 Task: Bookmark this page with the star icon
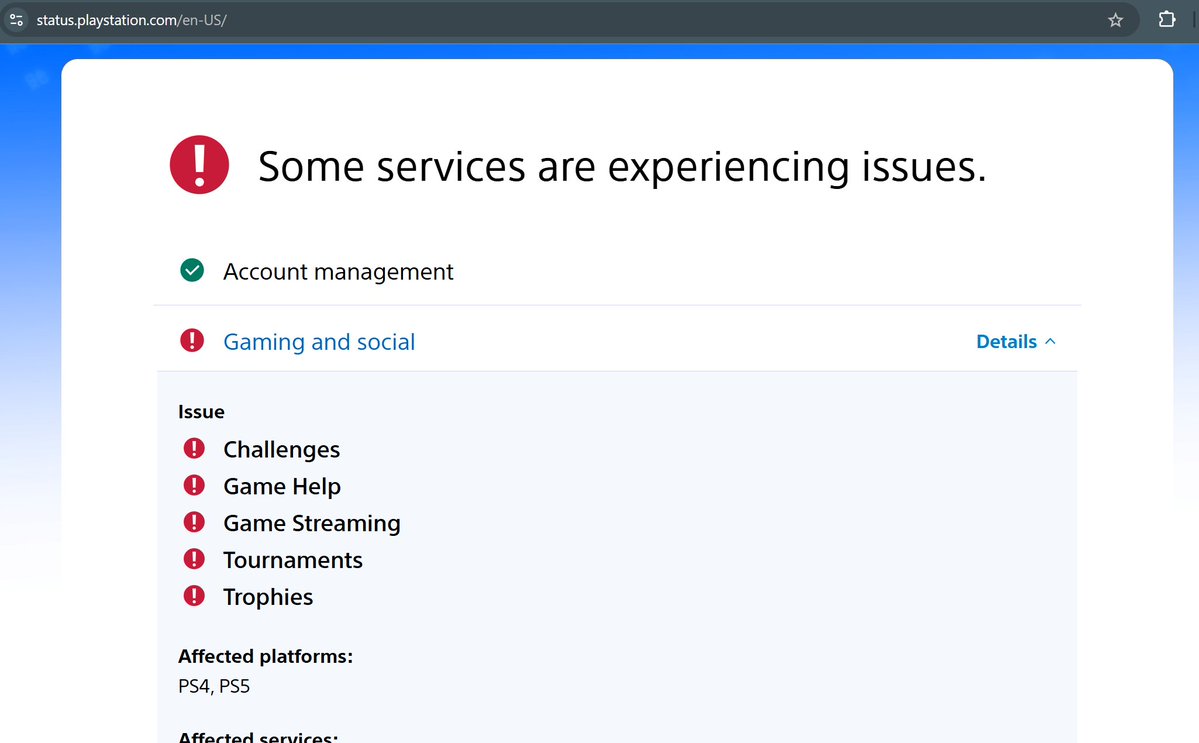click(x=1115, y=20)
